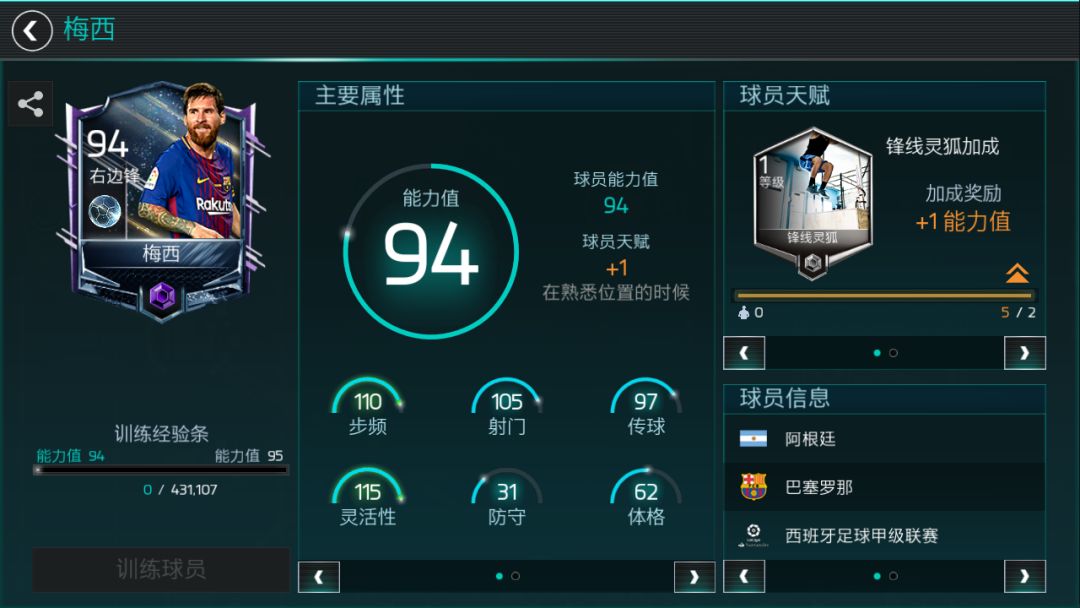
Task: Tap the purple hexagon gem on Messi's card
Action: click(x=163, y=296)
